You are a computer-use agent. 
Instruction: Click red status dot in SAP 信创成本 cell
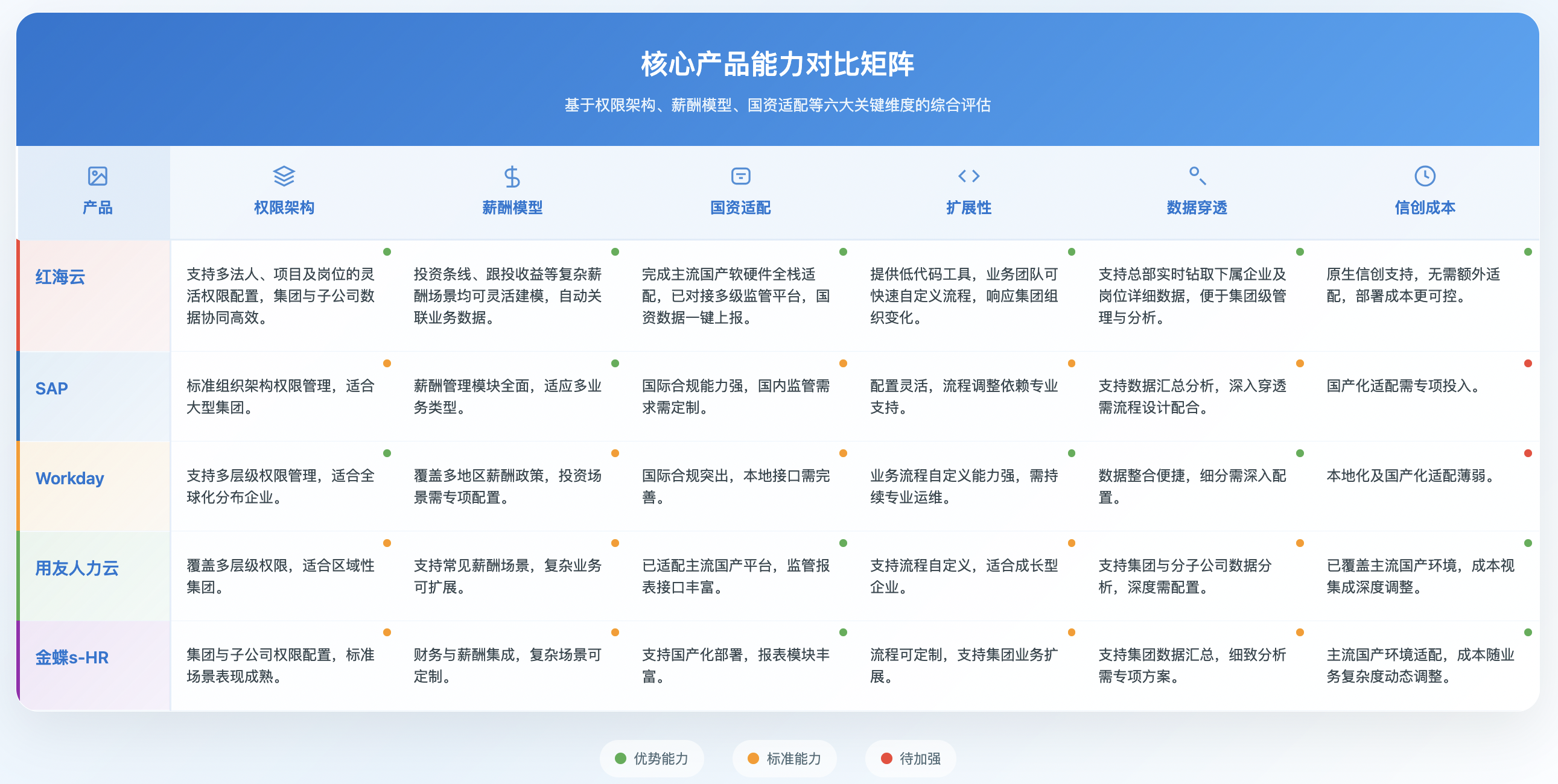[1528, 363]
